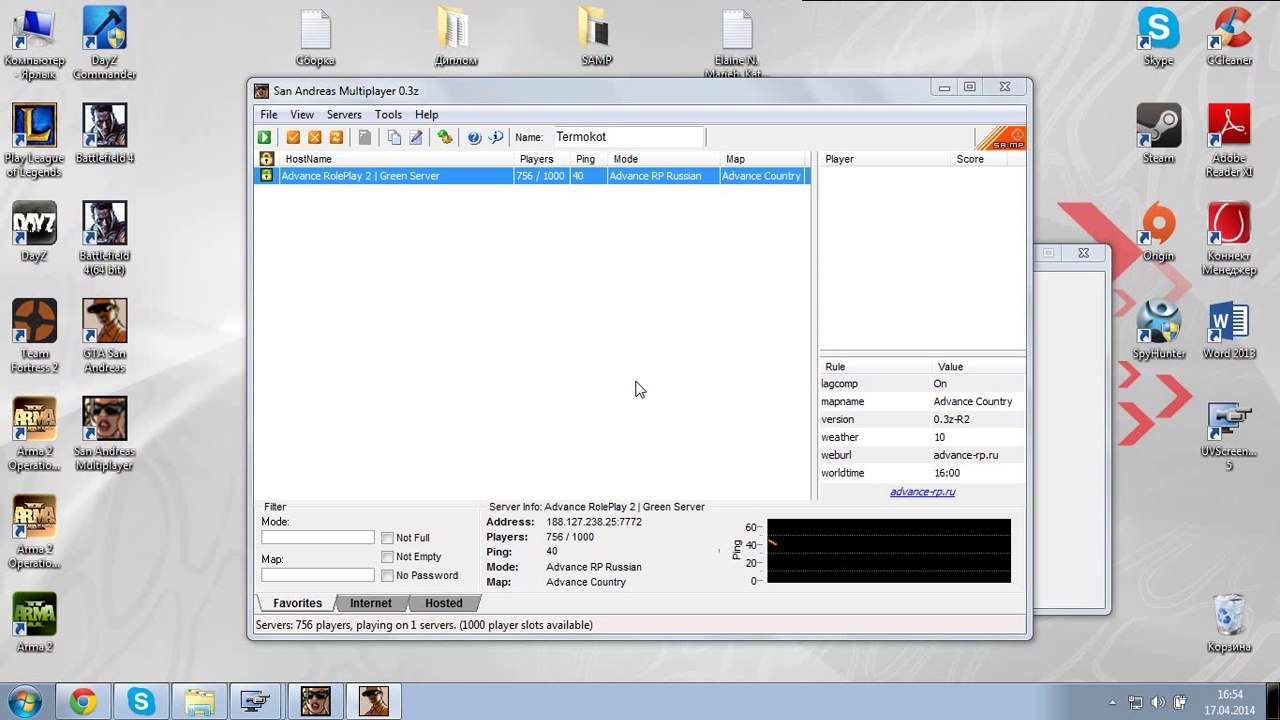1280x720 pixels.
Task: Show hidden tray icons arrow
Action: (1113, 702)
